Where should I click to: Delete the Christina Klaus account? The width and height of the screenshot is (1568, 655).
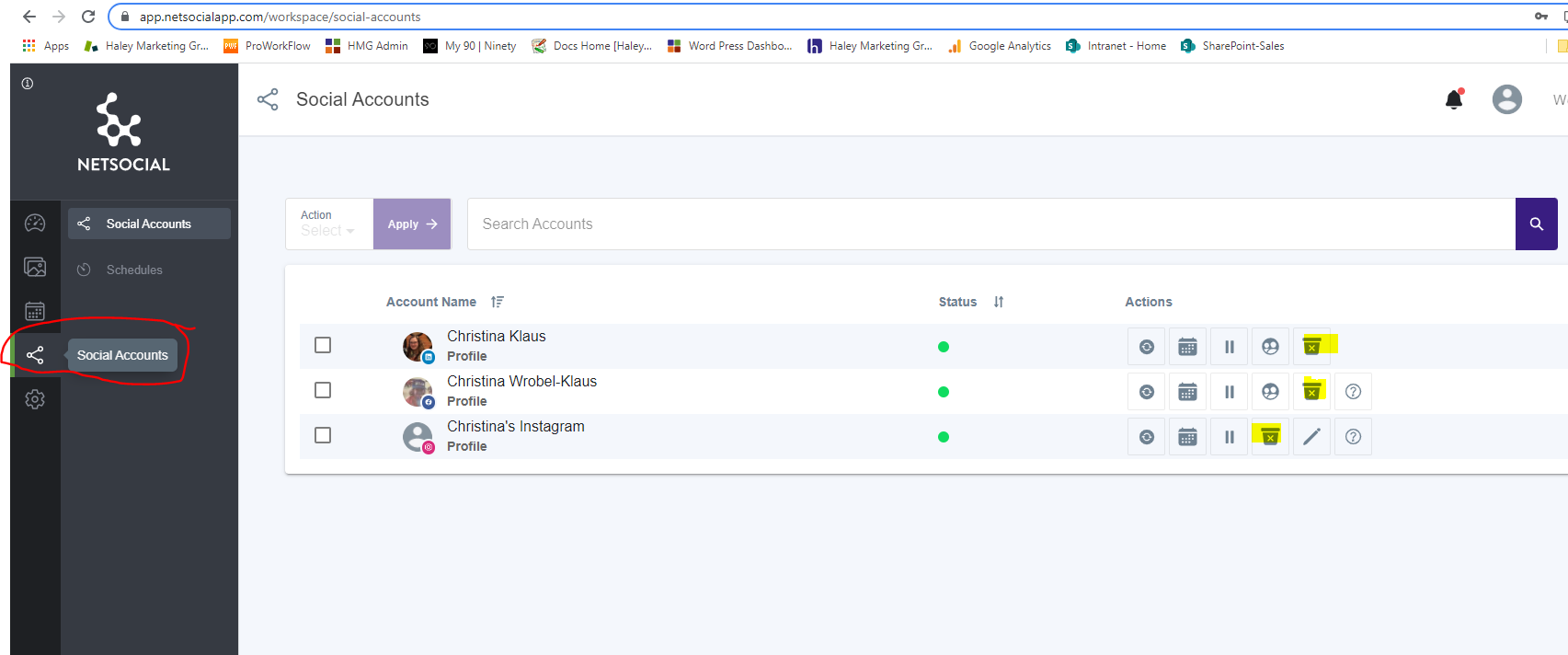click(x=1311, y=347)
